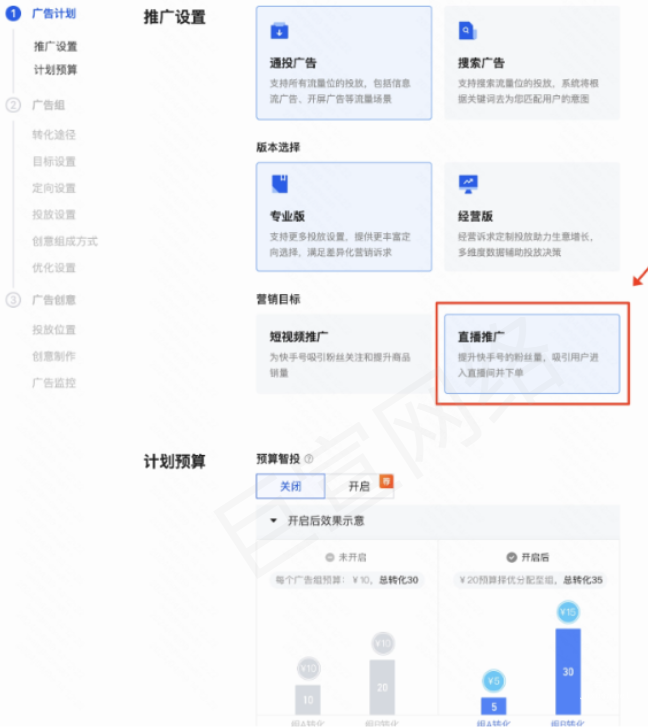This screenshot has height=727, width=648.
Task: Click the 营销目标 section label
Action: [278, 299]
